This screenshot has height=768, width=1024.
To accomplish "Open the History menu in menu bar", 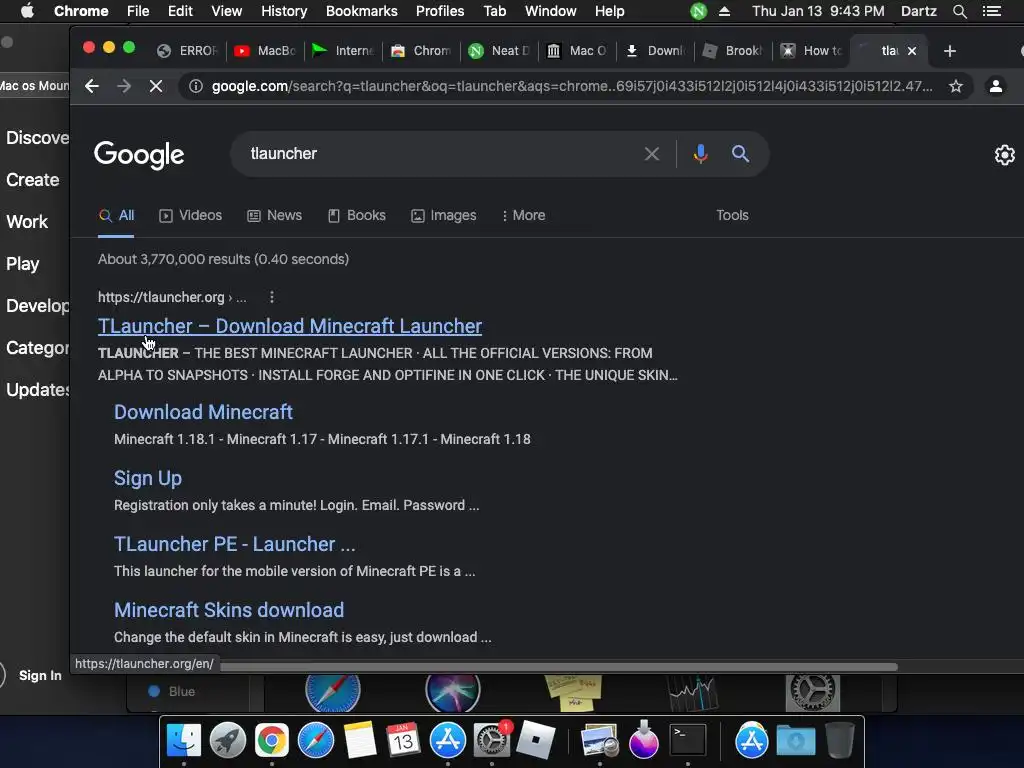I will pyautogui.click(x=283, y=11).
